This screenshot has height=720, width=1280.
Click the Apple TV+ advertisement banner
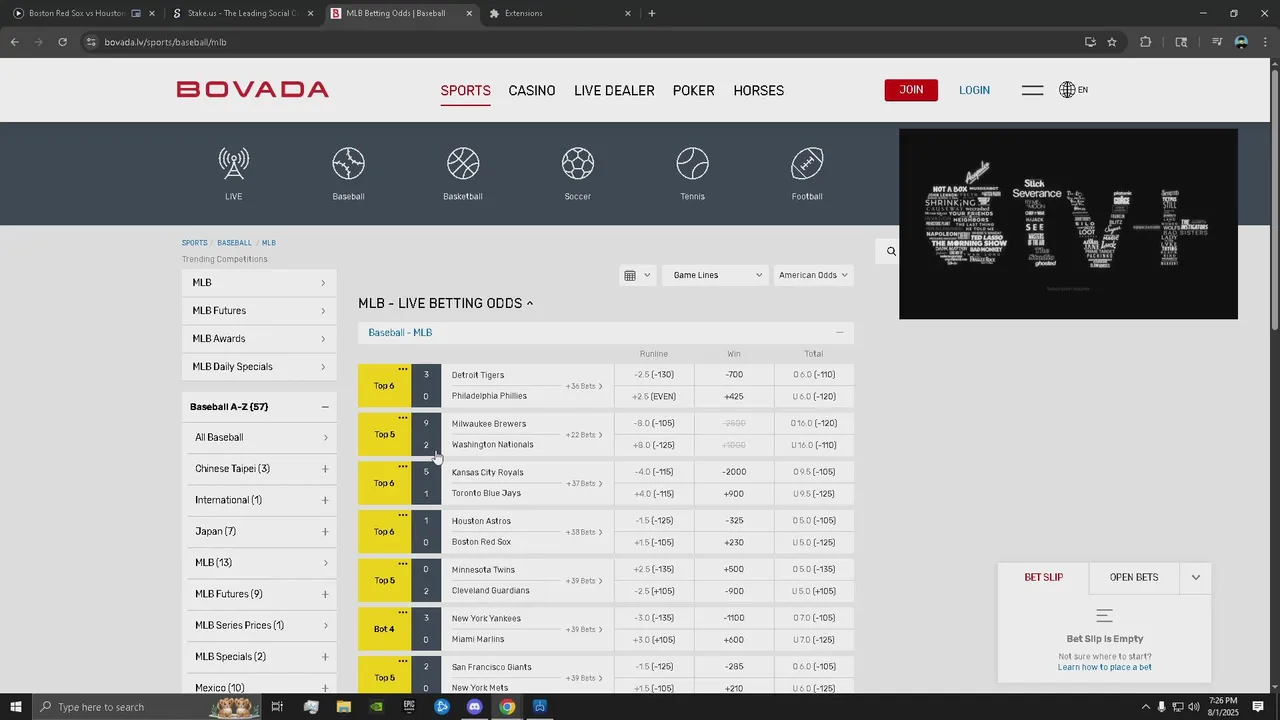[x=1068, y=224]
